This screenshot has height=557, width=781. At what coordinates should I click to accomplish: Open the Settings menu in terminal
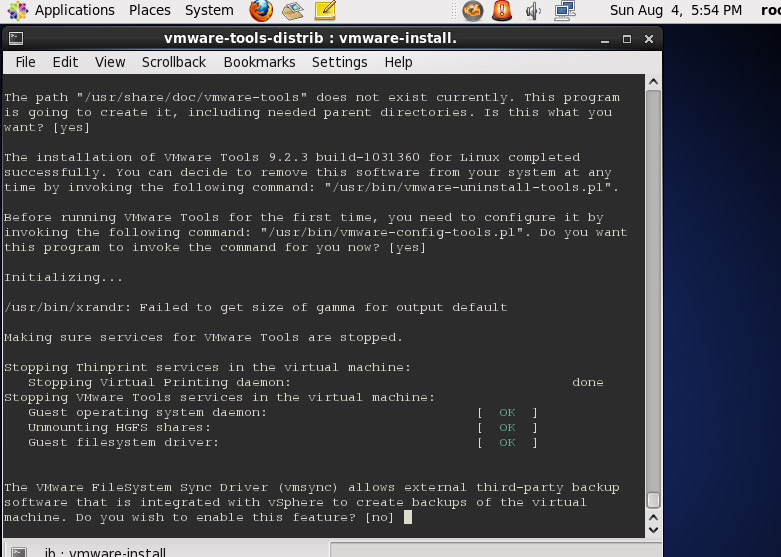pos(340,62)
